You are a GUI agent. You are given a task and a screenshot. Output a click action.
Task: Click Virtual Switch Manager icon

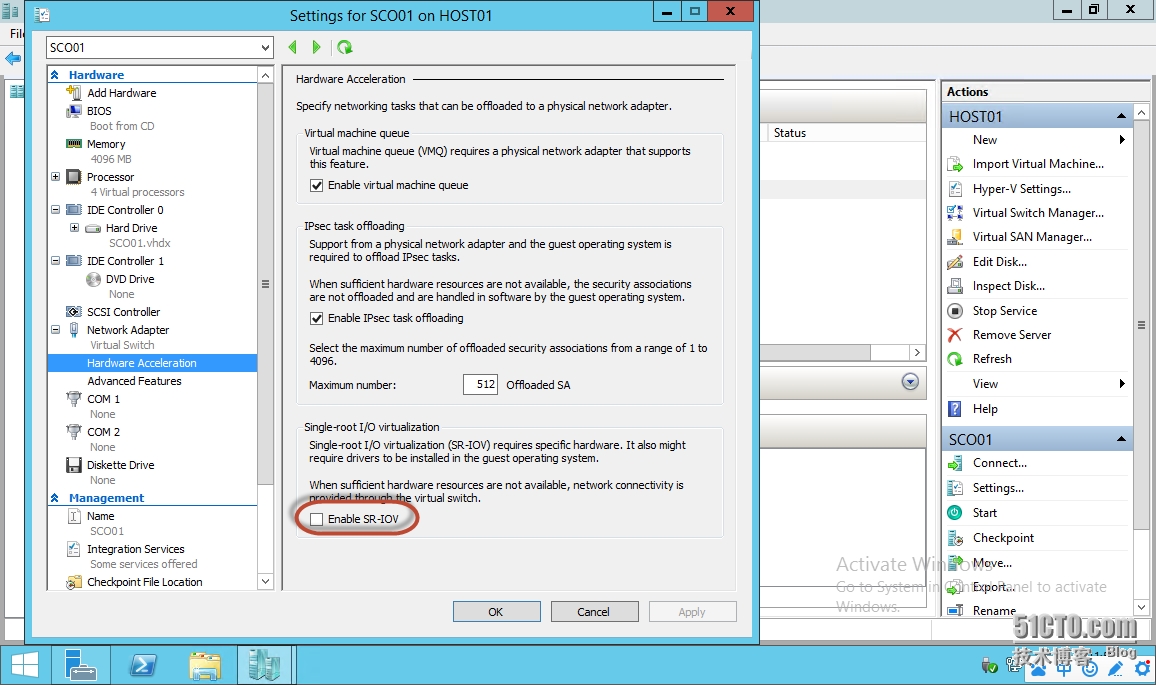[x=955, y=212]
